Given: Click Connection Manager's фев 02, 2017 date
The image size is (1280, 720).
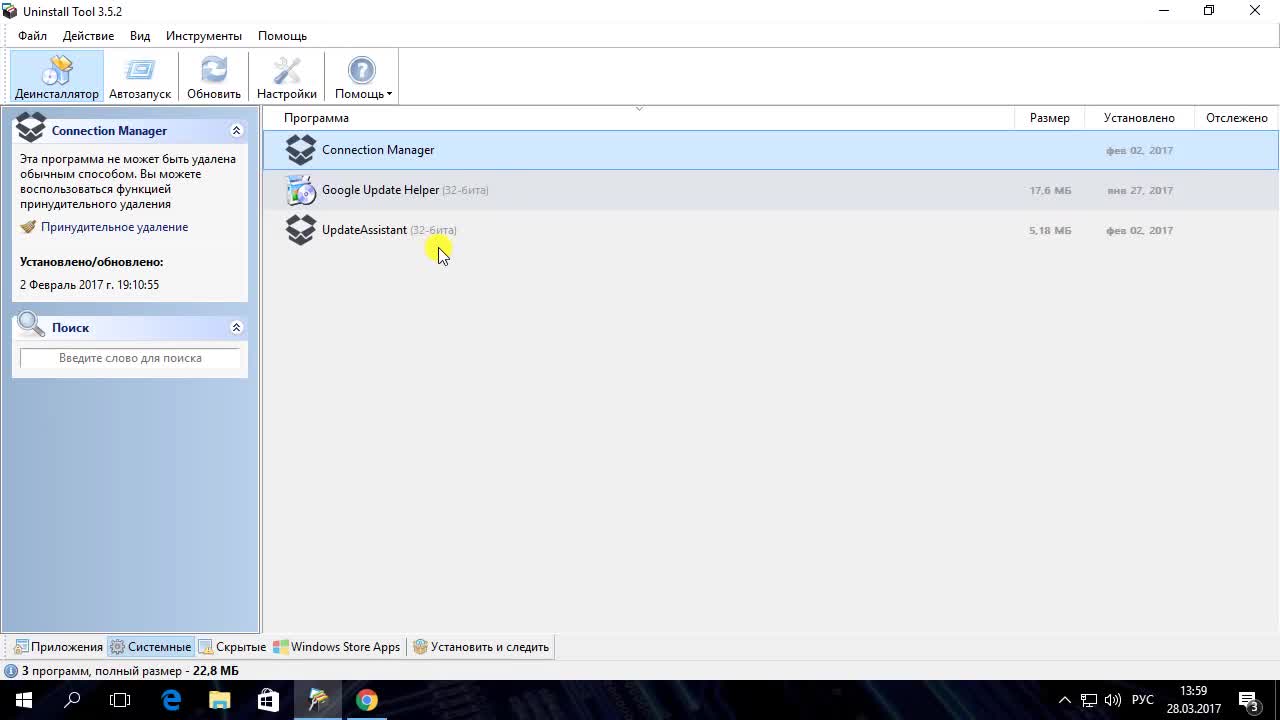Looking at the screenshot, I should [x=1139, y=150].
